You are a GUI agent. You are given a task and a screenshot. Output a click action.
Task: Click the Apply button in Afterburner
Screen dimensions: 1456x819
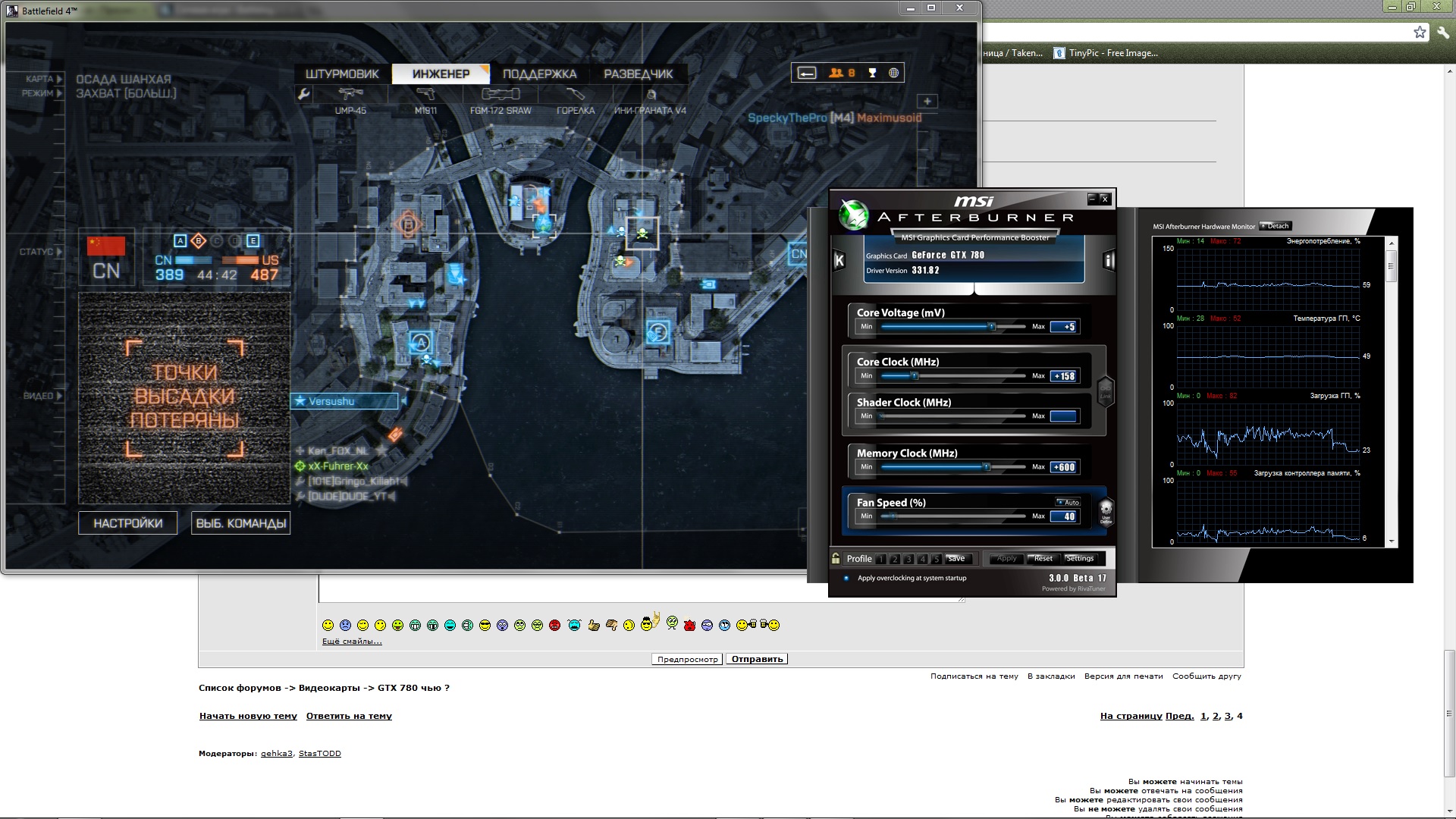(x=1007, y=559)
